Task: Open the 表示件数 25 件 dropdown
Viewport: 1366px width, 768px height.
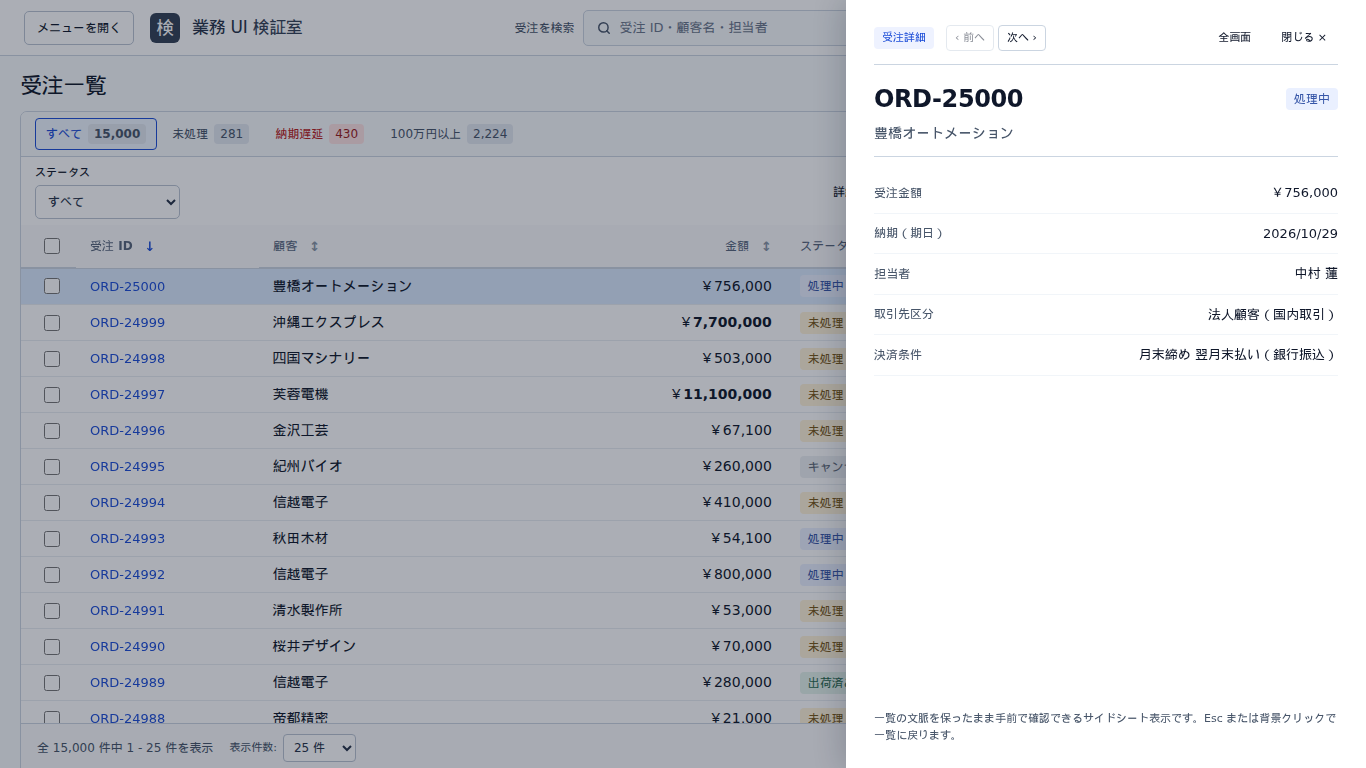Action: [x=319, y=748]
